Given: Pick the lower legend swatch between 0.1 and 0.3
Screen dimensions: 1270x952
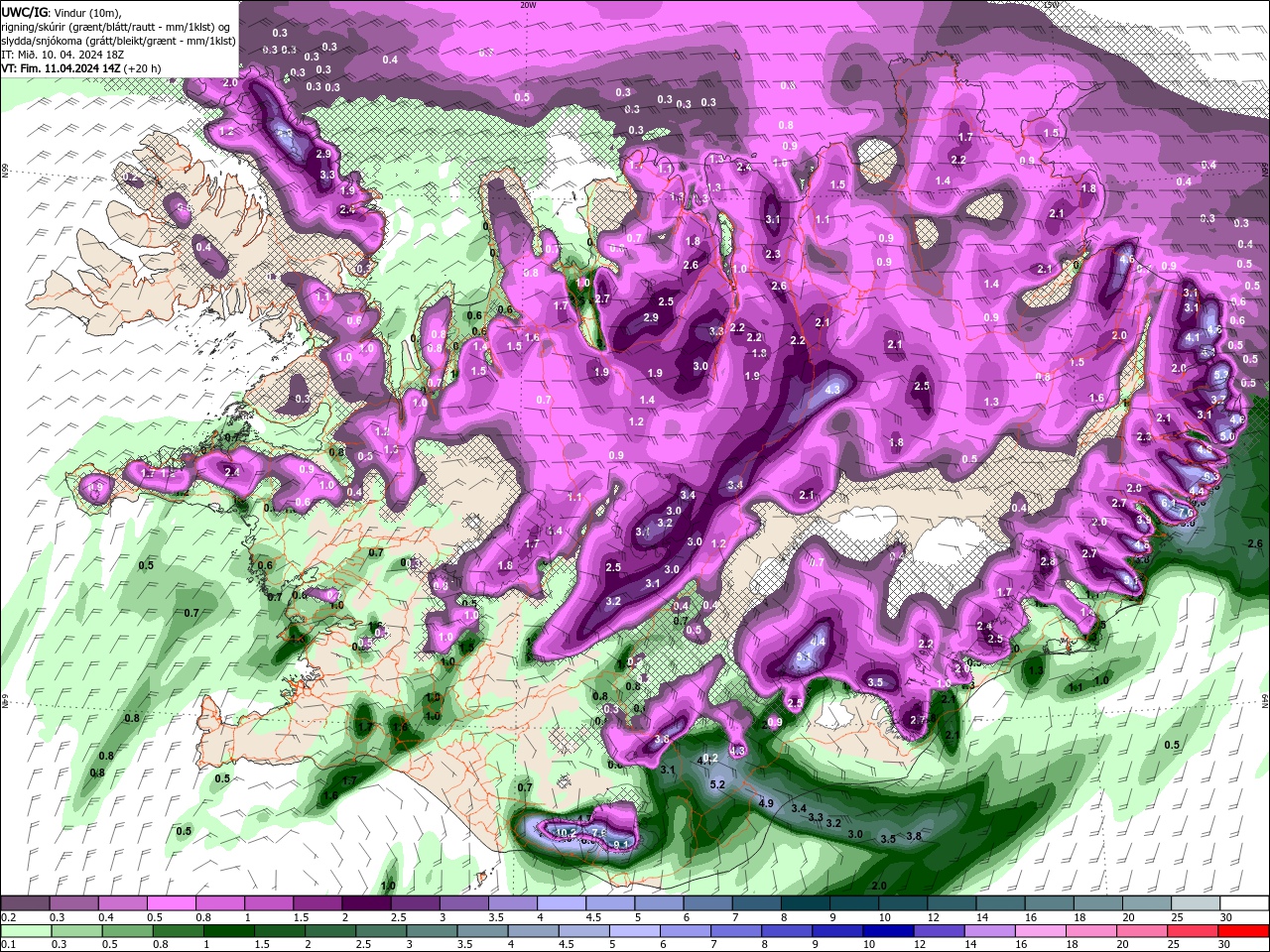Looking at the screenshot, I should point(26,931).
